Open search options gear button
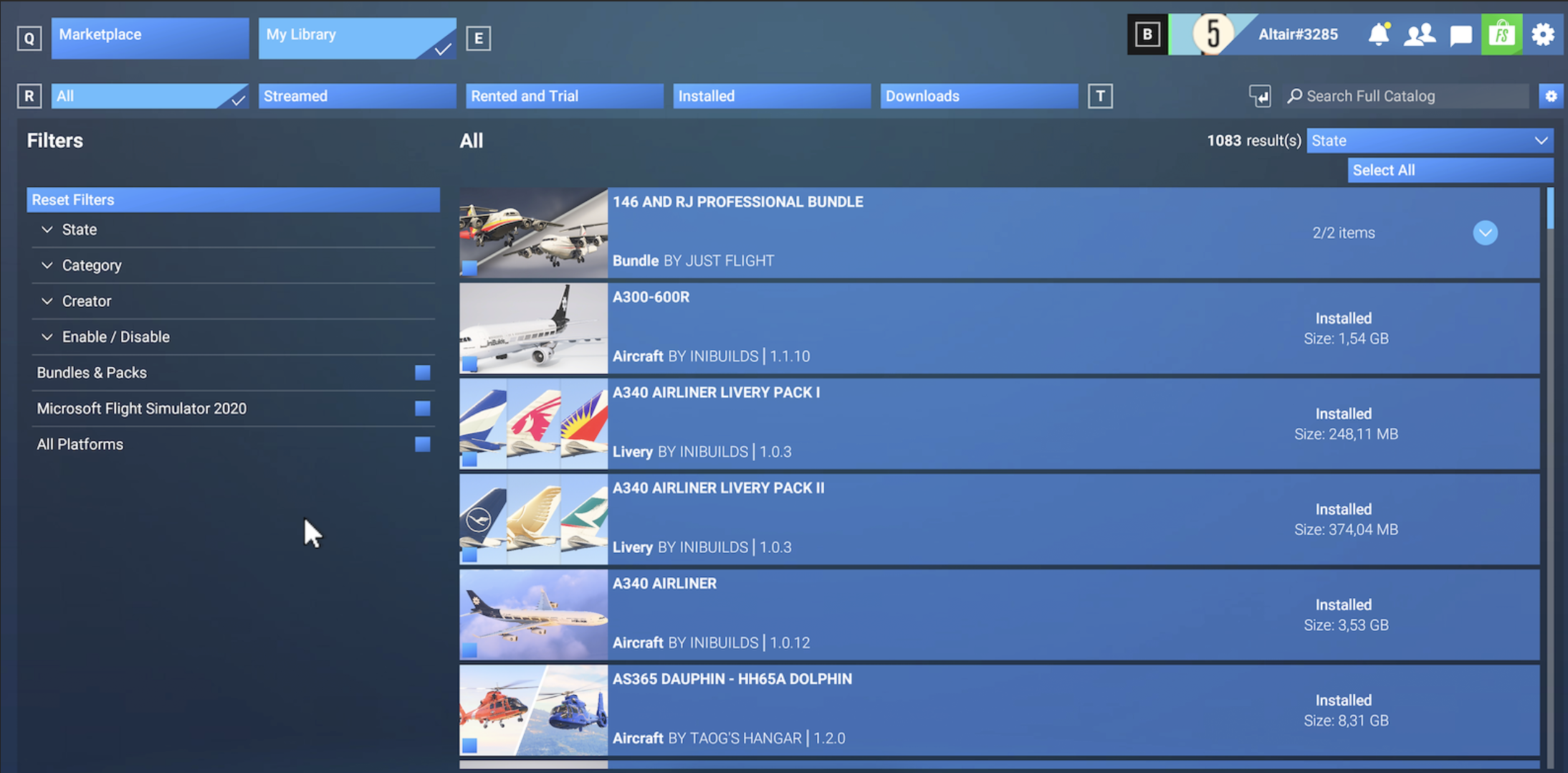Viewport: 1568px width, 773px height. [x=1551, y=96]
